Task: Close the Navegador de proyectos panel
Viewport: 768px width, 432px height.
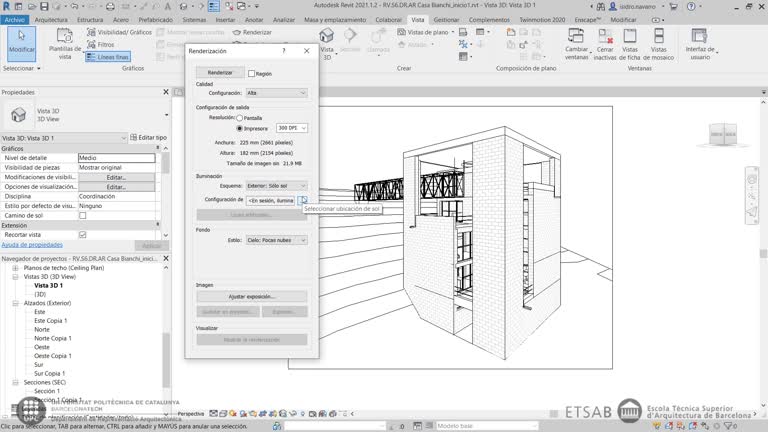Action: point(166,258)
